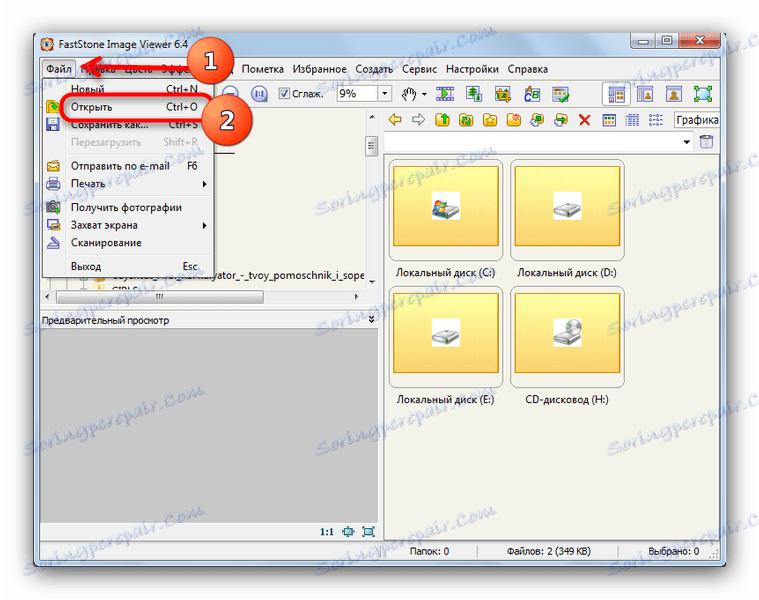Start the slideshow using the filmstrip play icon
This screenshot has width=759, height=600.
445,94
